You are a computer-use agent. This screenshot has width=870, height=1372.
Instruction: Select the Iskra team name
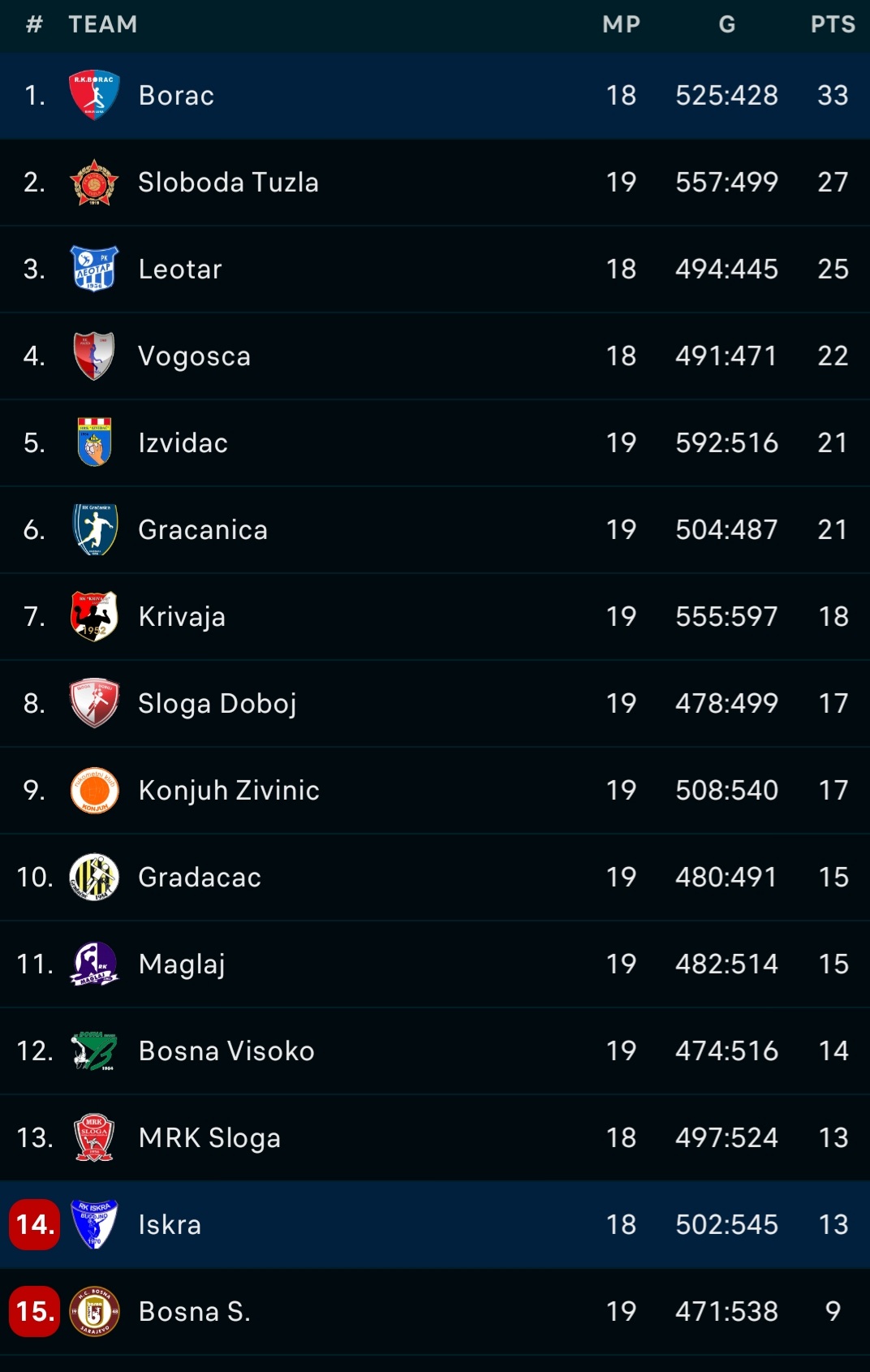pyautogui.click(x=170, y=1224)
